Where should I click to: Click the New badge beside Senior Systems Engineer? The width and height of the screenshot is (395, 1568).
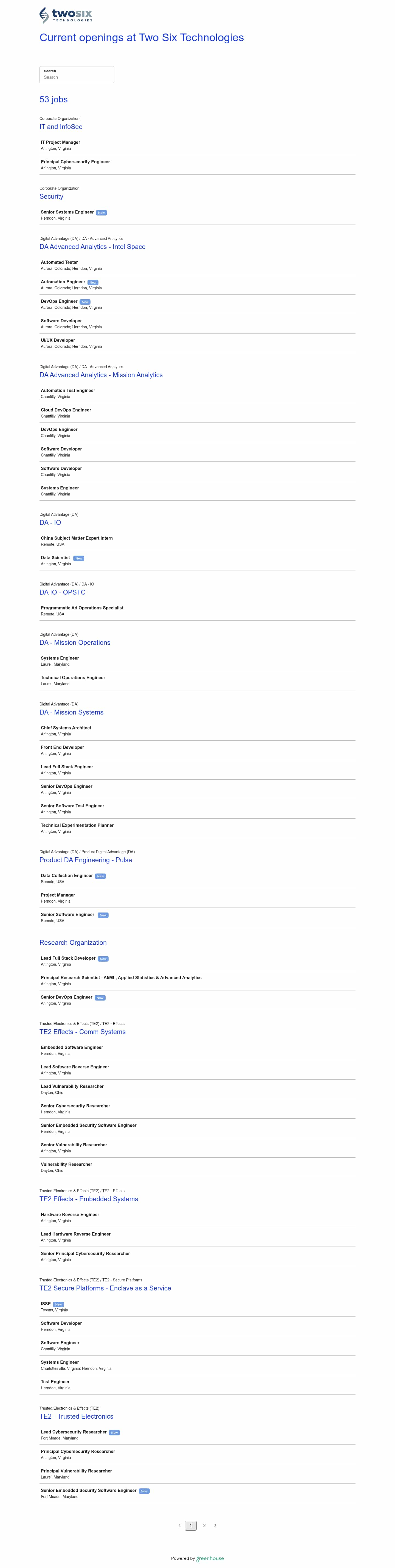pos(102,212)
